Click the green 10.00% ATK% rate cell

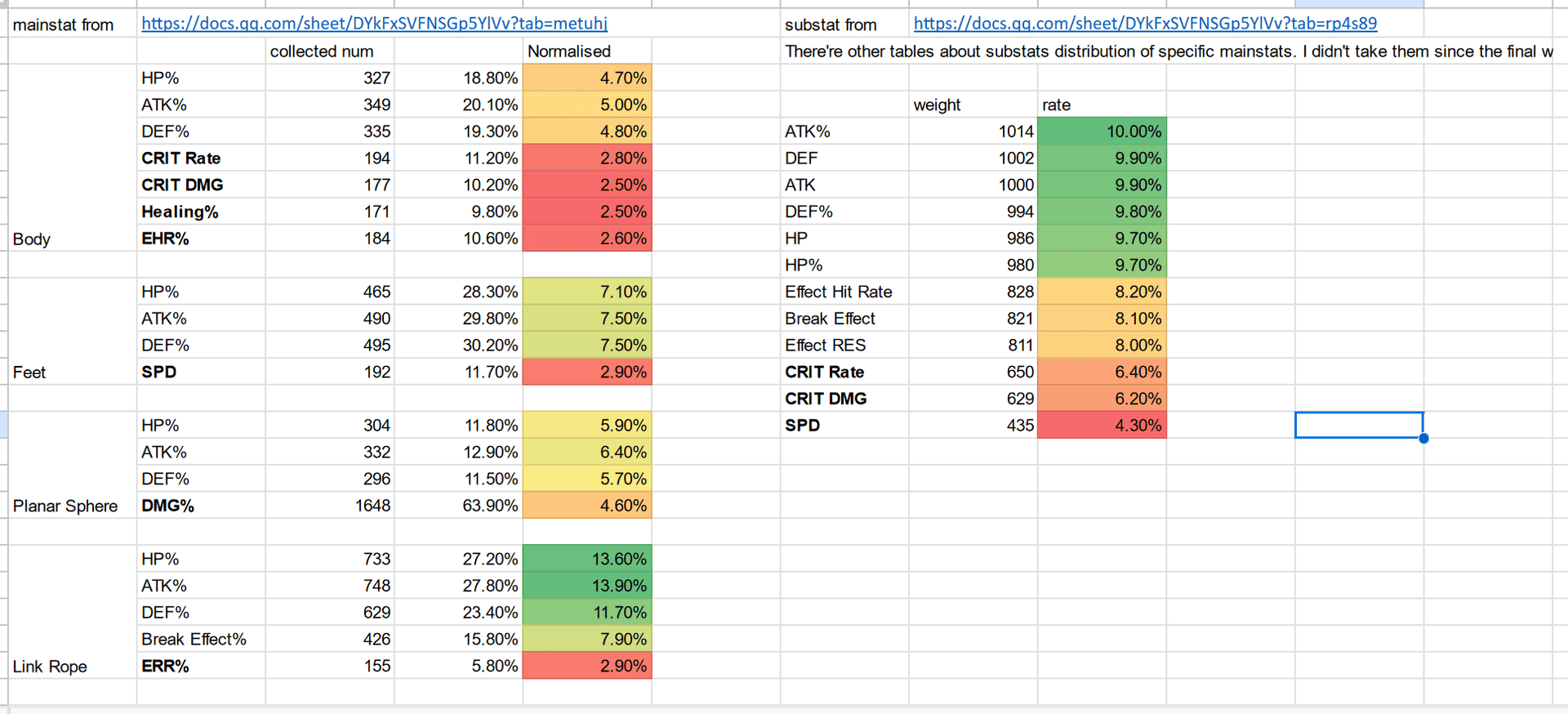click(x=1101, y=131)
